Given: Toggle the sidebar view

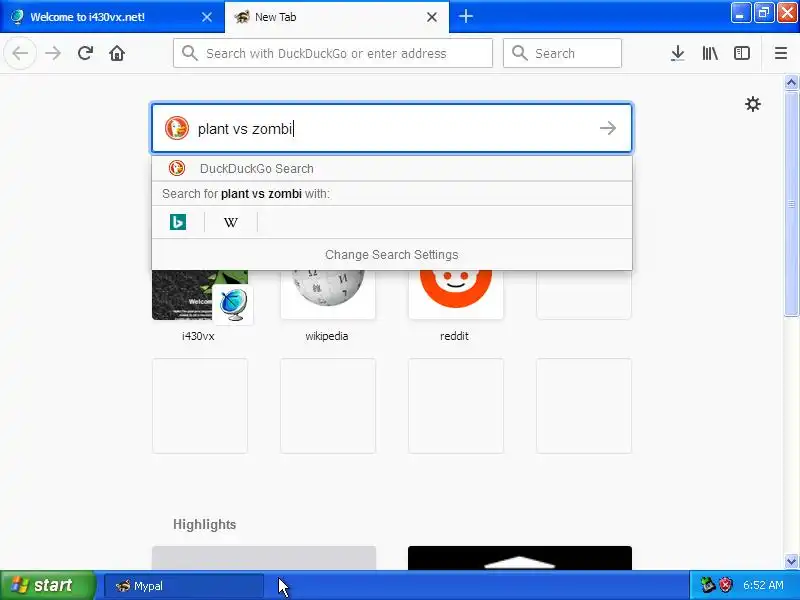Looking at the screenshot, I should tap(742, 53).
